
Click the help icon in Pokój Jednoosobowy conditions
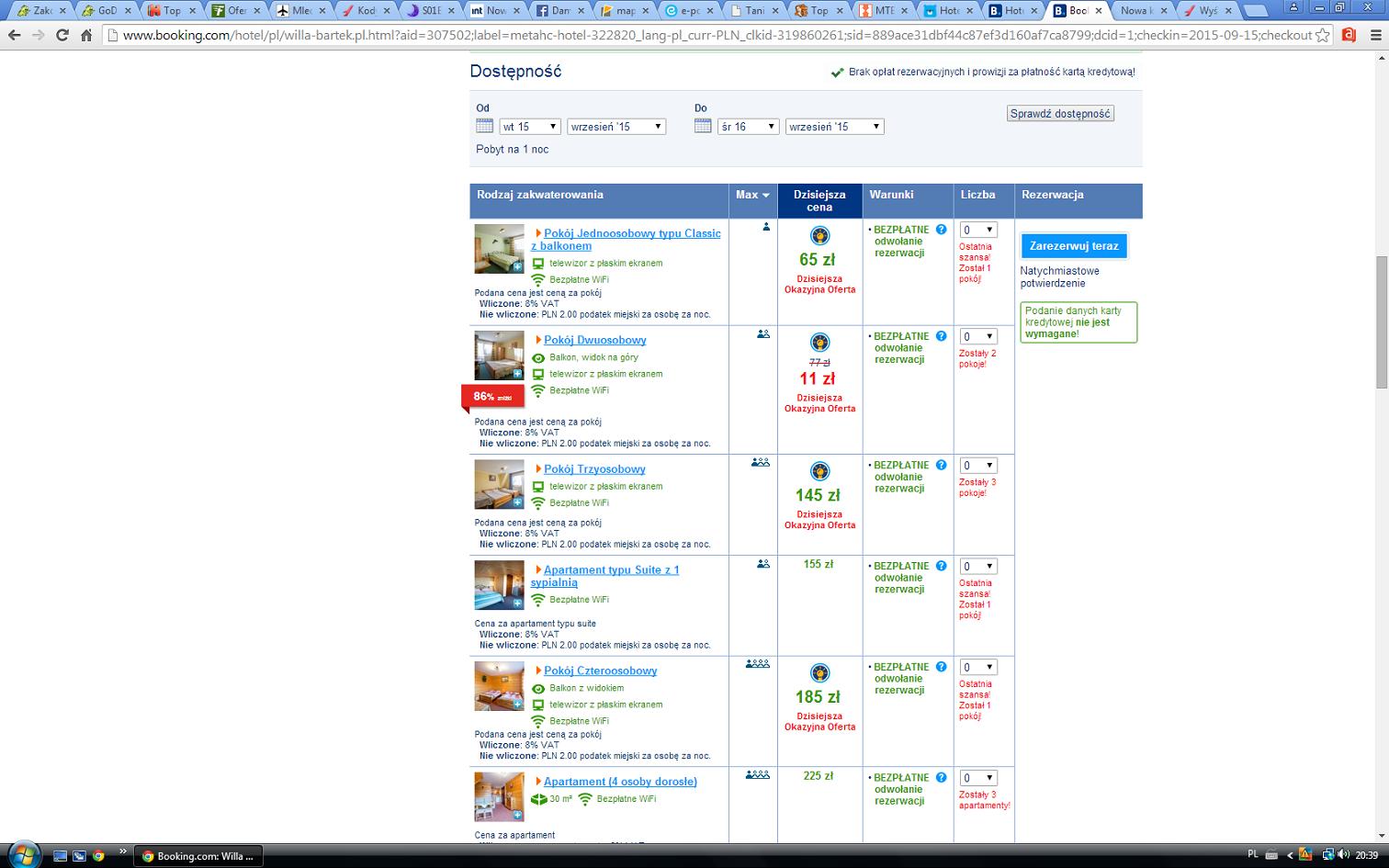[x=941, y=230]
